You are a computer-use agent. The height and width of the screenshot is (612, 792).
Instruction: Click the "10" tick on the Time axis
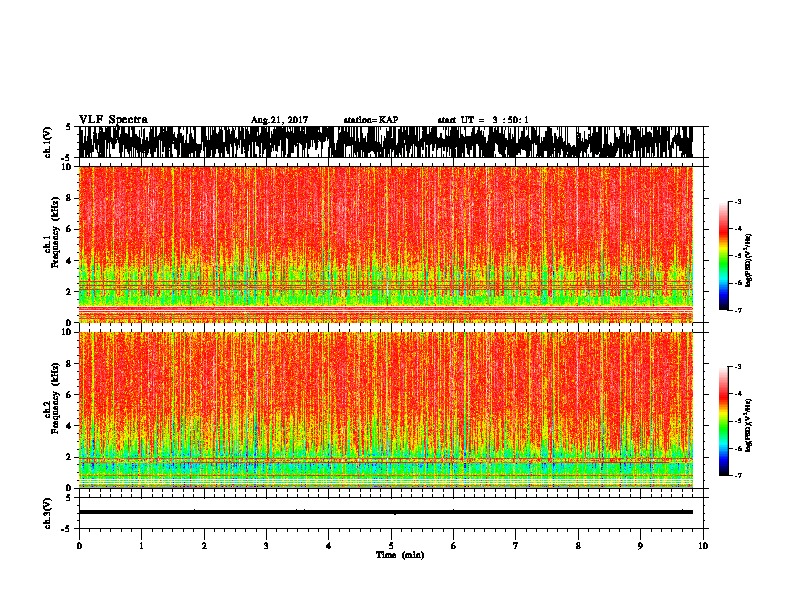pyautogui.click(x=703, y=546)
